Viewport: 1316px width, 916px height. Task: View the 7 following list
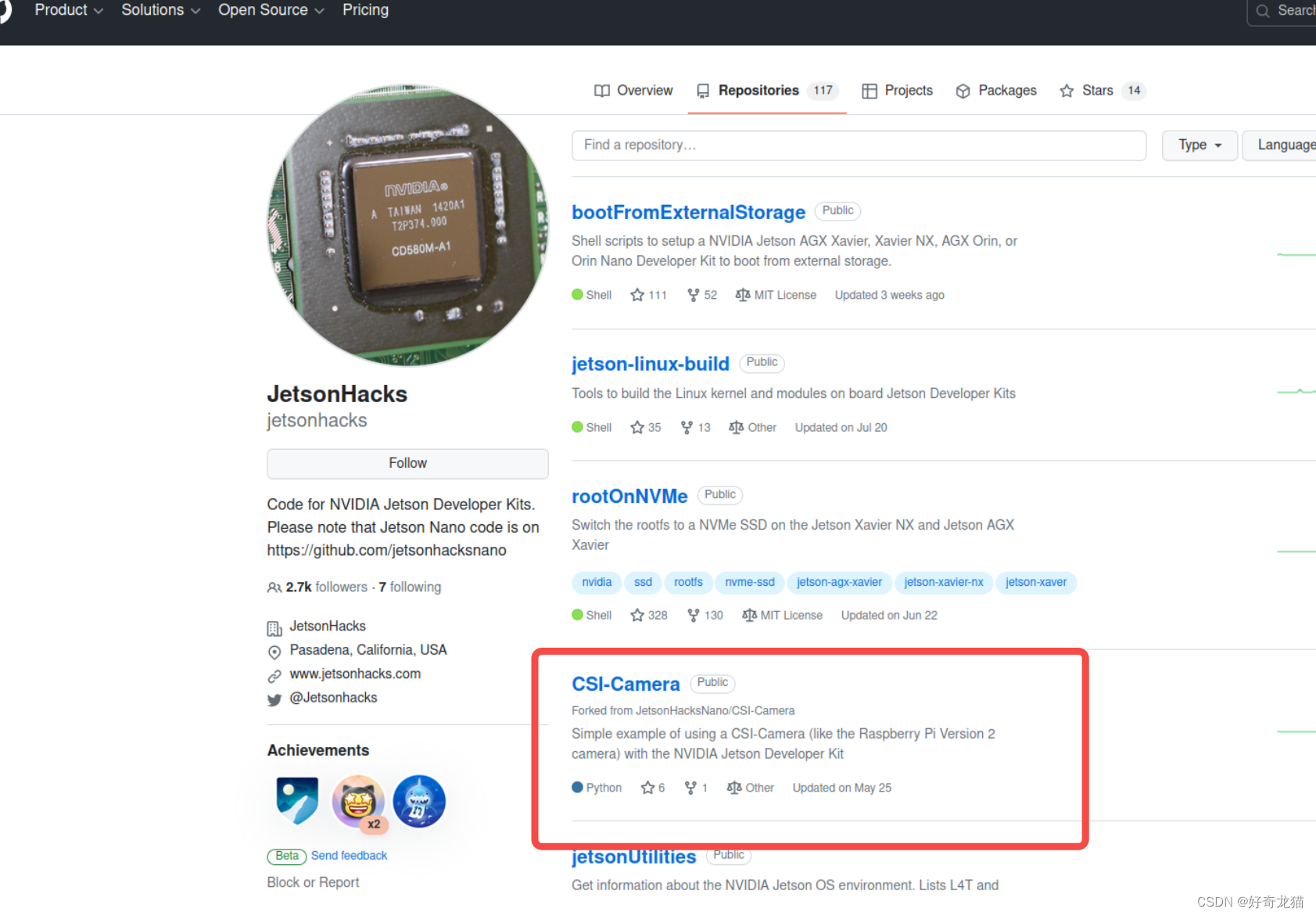pos(410,587)
